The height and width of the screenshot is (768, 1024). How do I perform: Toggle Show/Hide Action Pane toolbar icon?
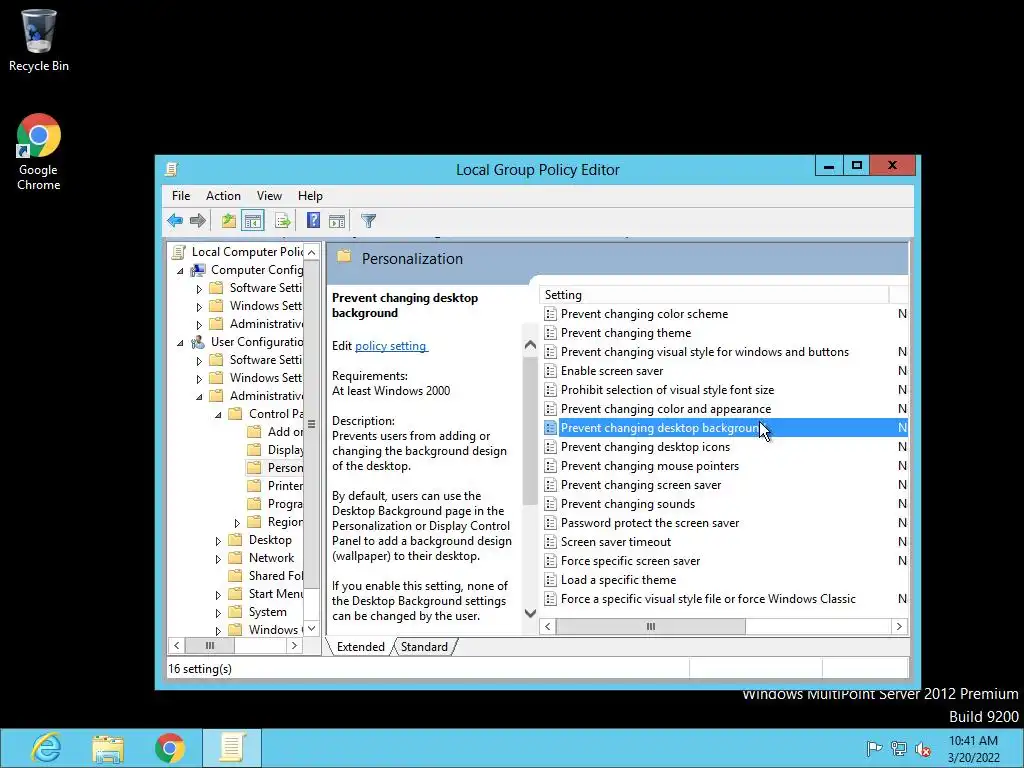click(x=337, y=221)
